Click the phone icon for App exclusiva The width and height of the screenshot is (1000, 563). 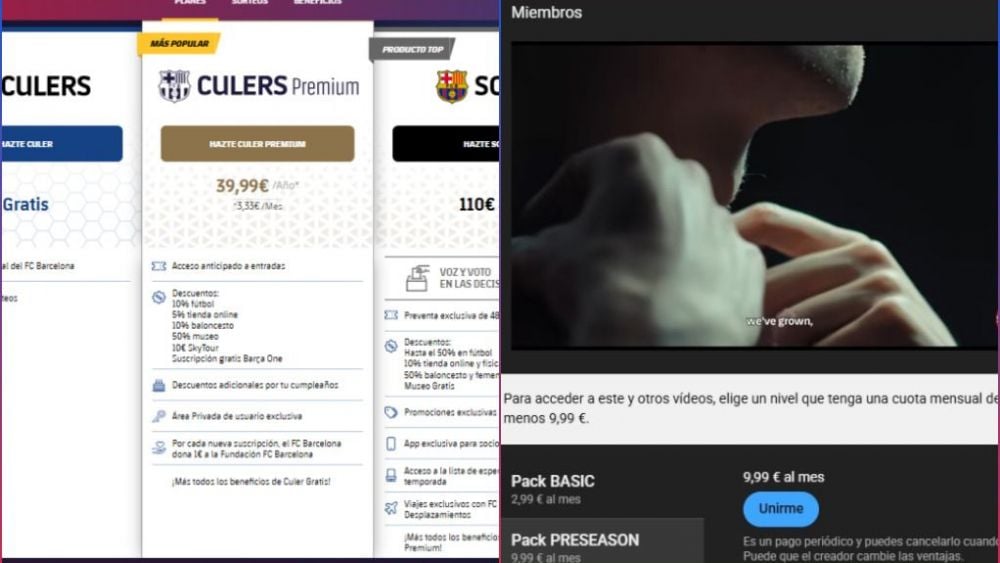[x=391, y=444]
